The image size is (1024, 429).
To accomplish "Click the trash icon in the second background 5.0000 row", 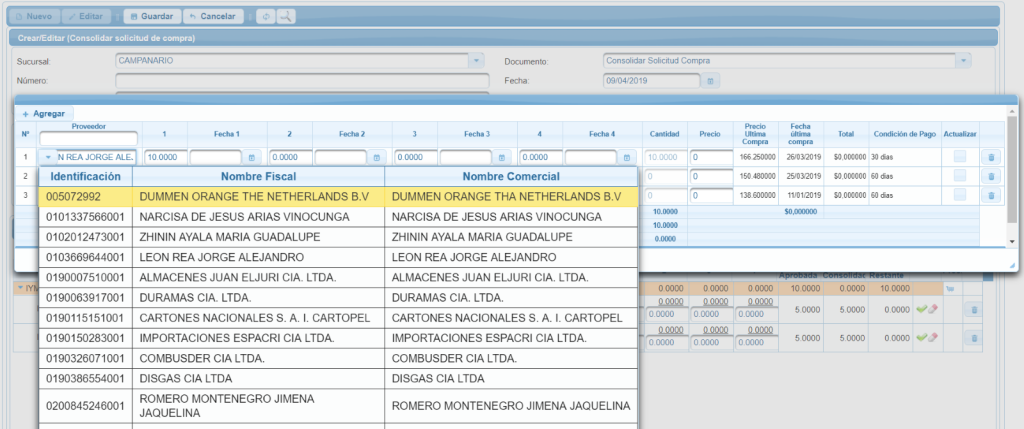I will coord(973,338).
